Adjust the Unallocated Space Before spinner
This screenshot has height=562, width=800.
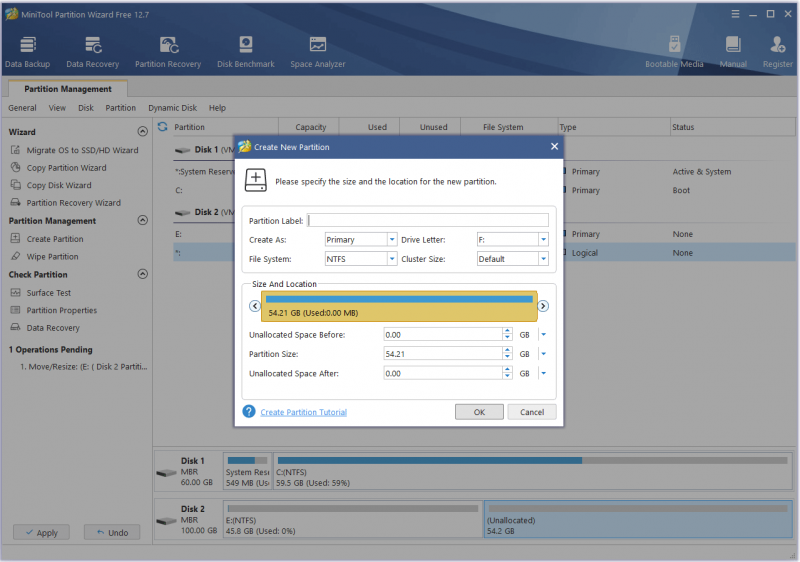[x=507, y=335]
